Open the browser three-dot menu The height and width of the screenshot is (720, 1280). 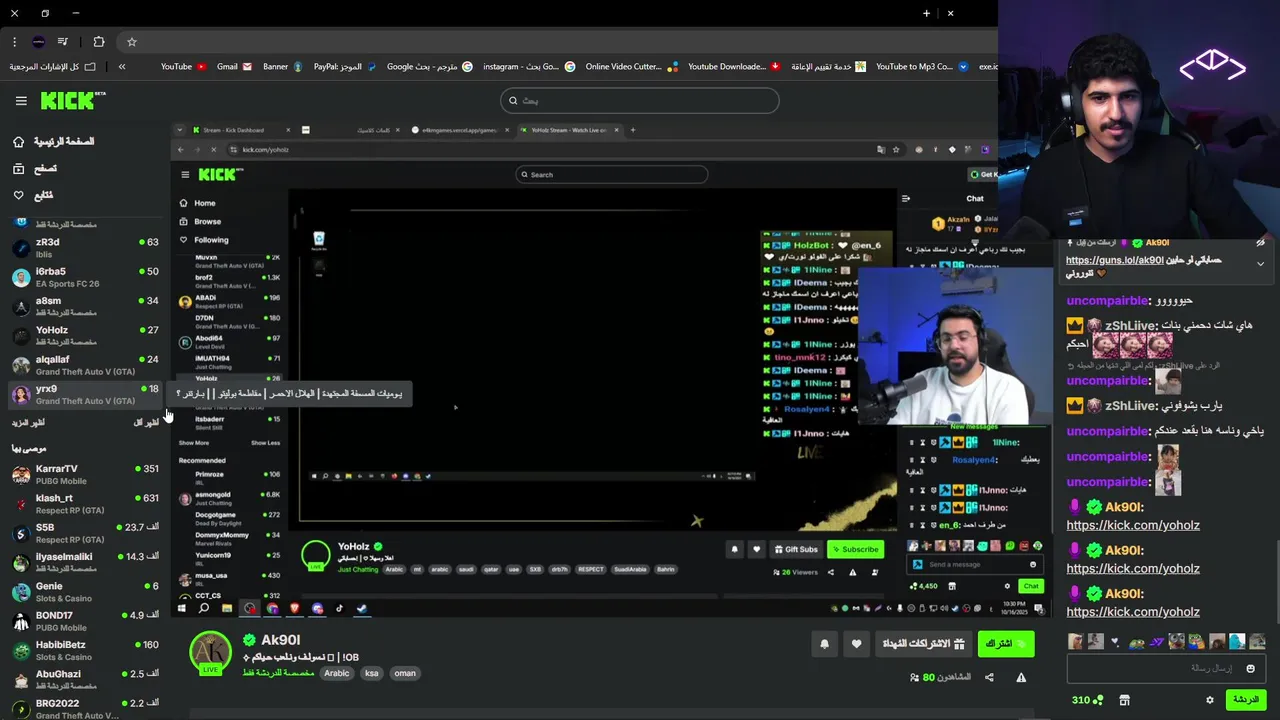click(14, 42)
